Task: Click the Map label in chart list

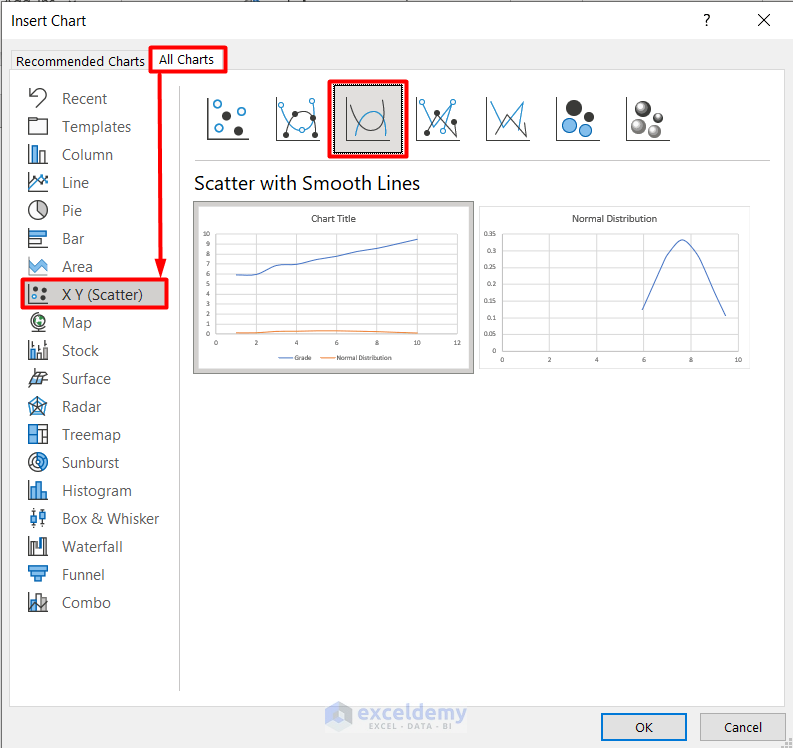Action: [x=76, y=323]
